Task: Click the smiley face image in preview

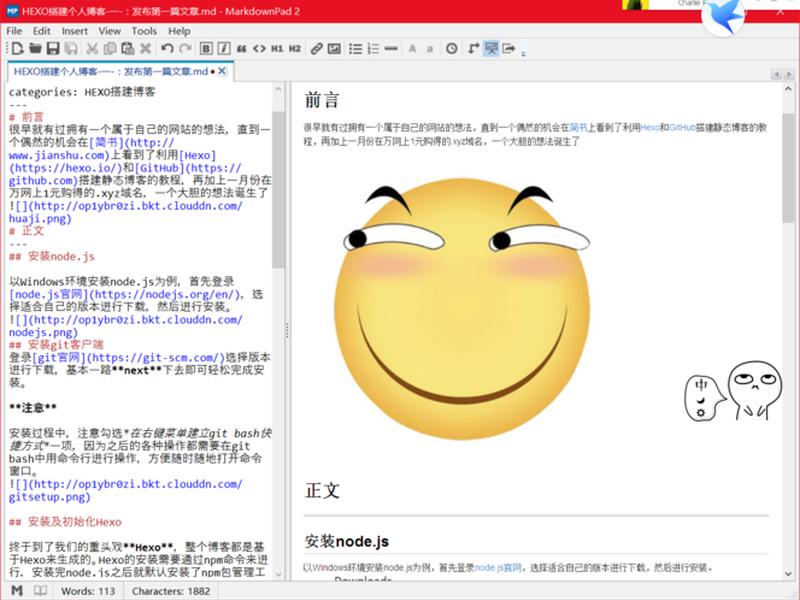Action: pyautogui.click(x=462, y=311)
